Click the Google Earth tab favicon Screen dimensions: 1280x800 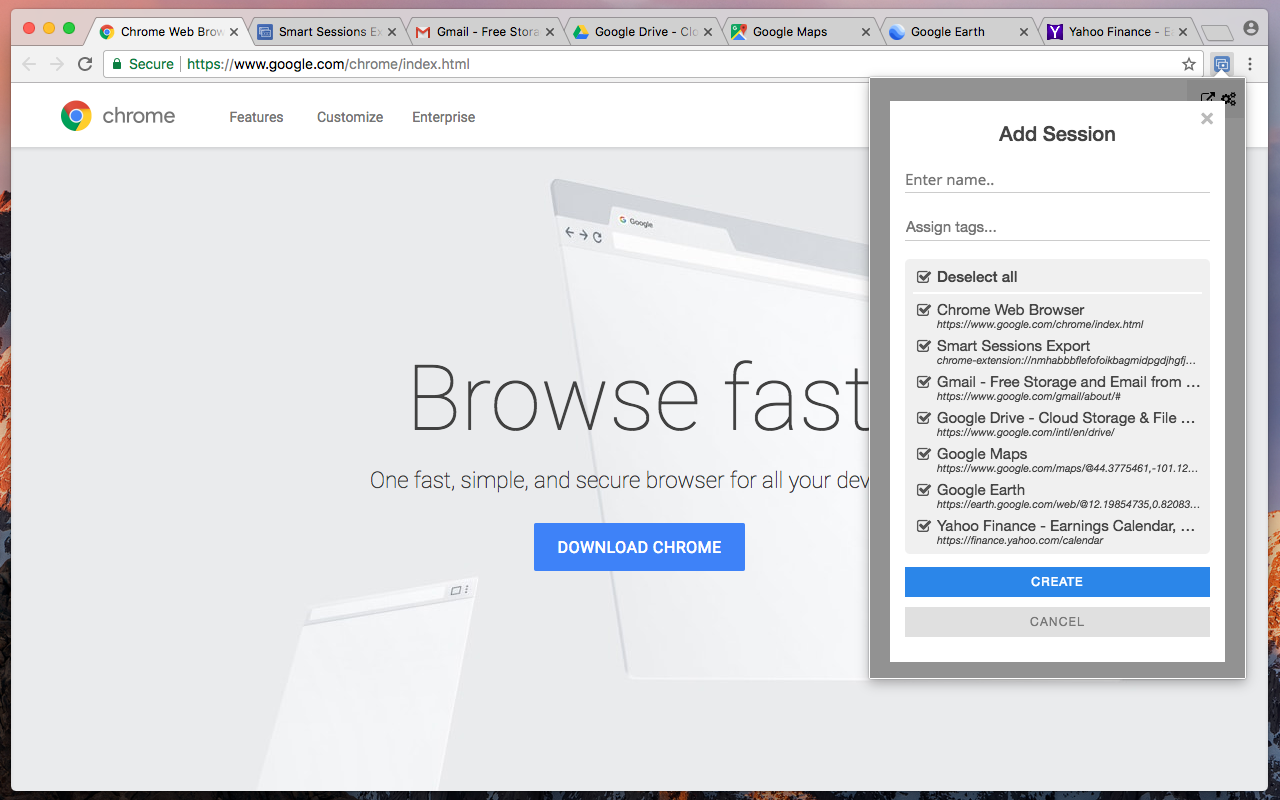[x=897, y=32]
